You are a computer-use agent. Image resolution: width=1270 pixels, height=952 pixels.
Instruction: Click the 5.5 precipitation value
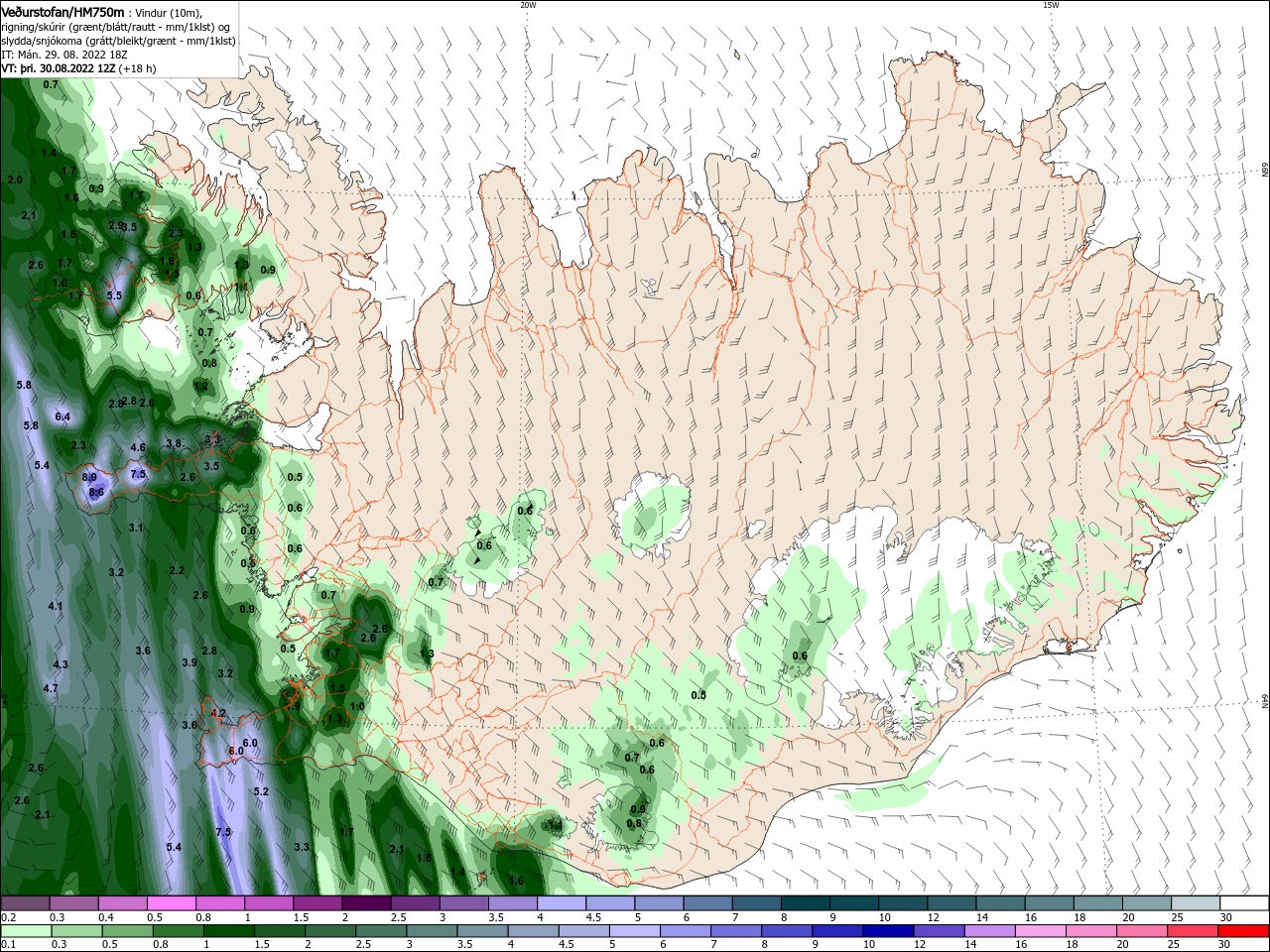point(114,296)
